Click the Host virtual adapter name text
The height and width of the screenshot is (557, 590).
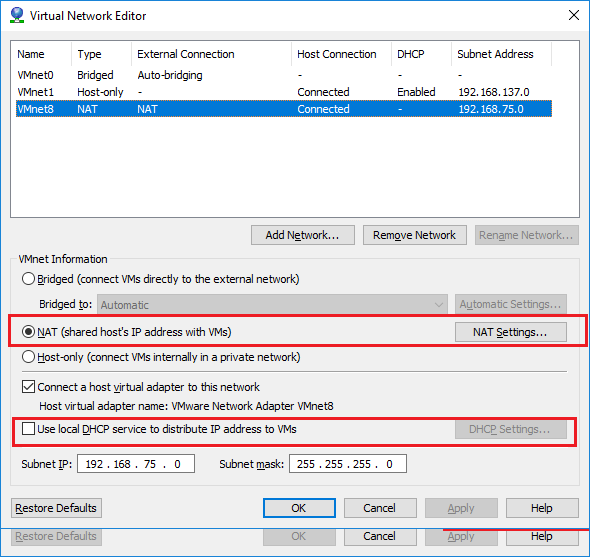pyautogui.click(x=186, y=406)
